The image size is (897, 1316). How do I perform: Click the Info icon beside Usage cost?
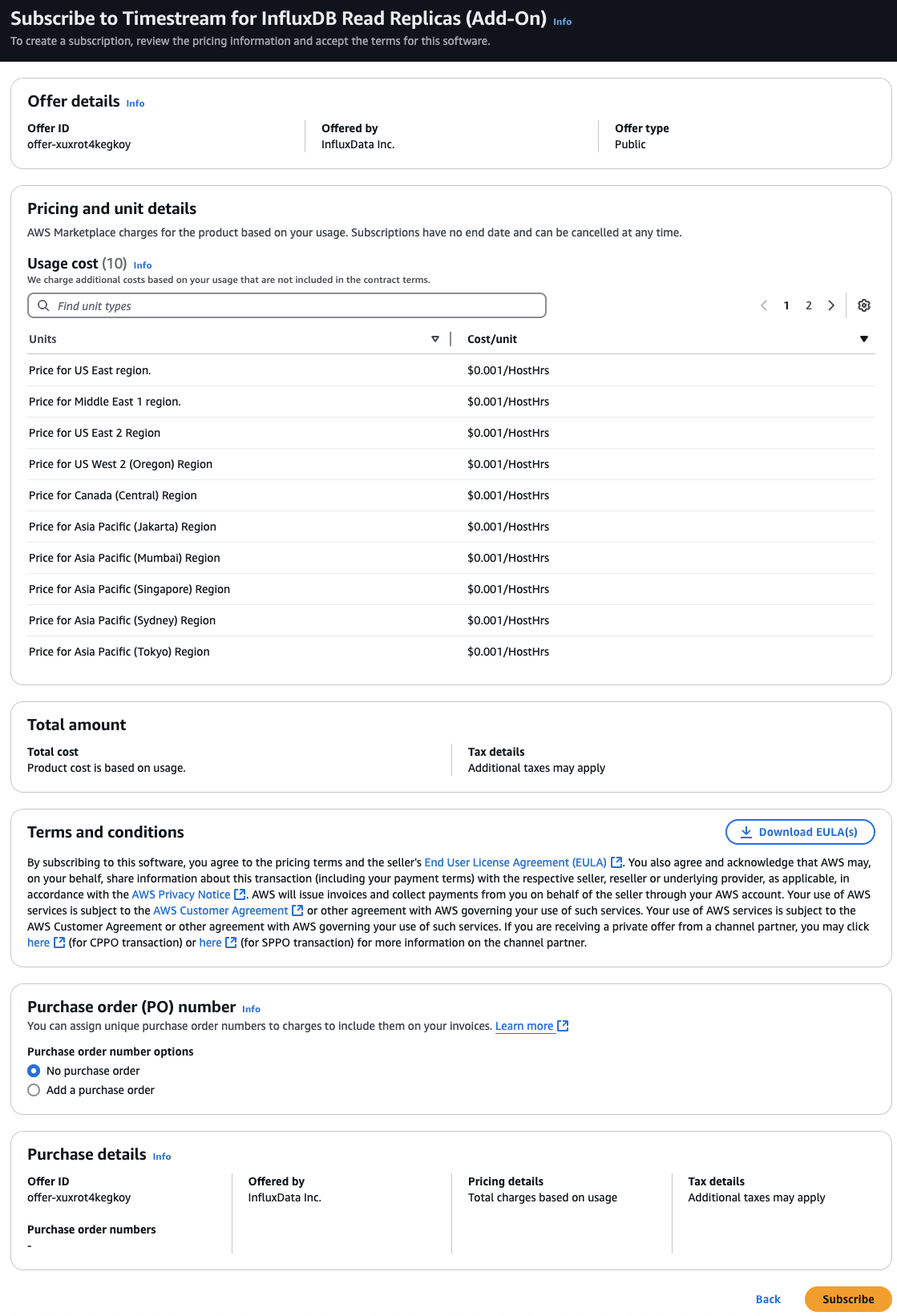[x=143, y=265]
